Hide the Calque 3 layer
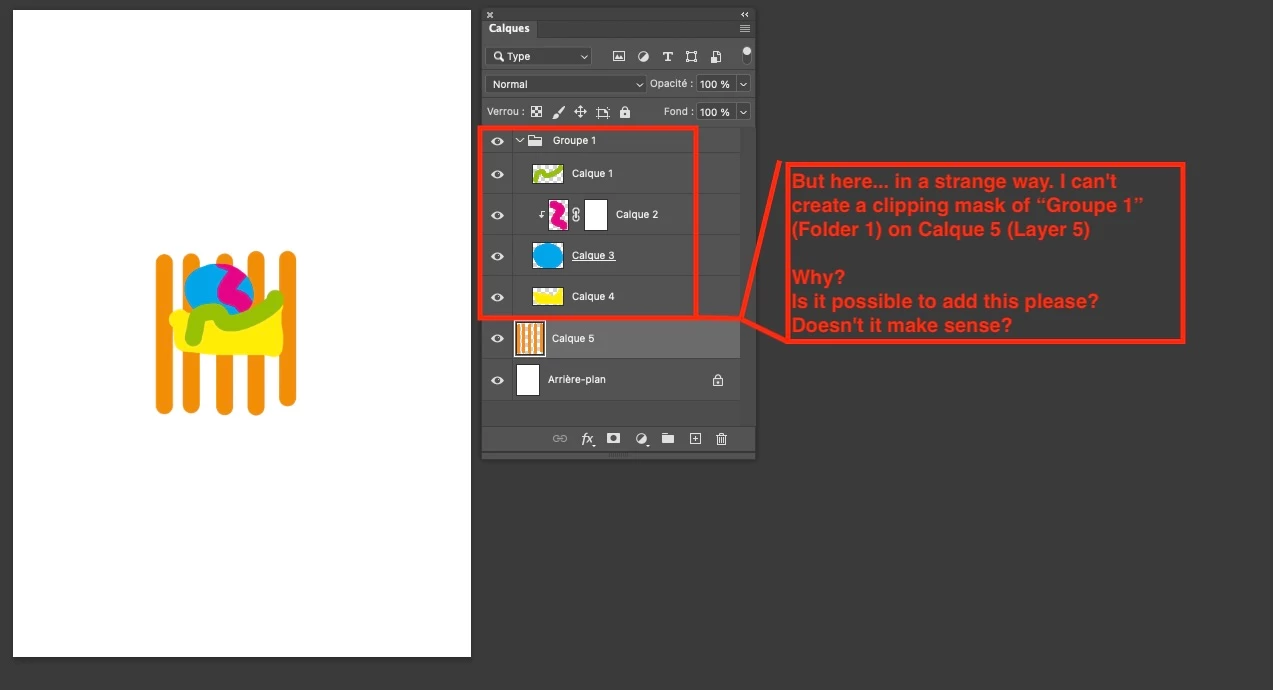Viewport: 1273px width, 690px height. tap(497, 256)
